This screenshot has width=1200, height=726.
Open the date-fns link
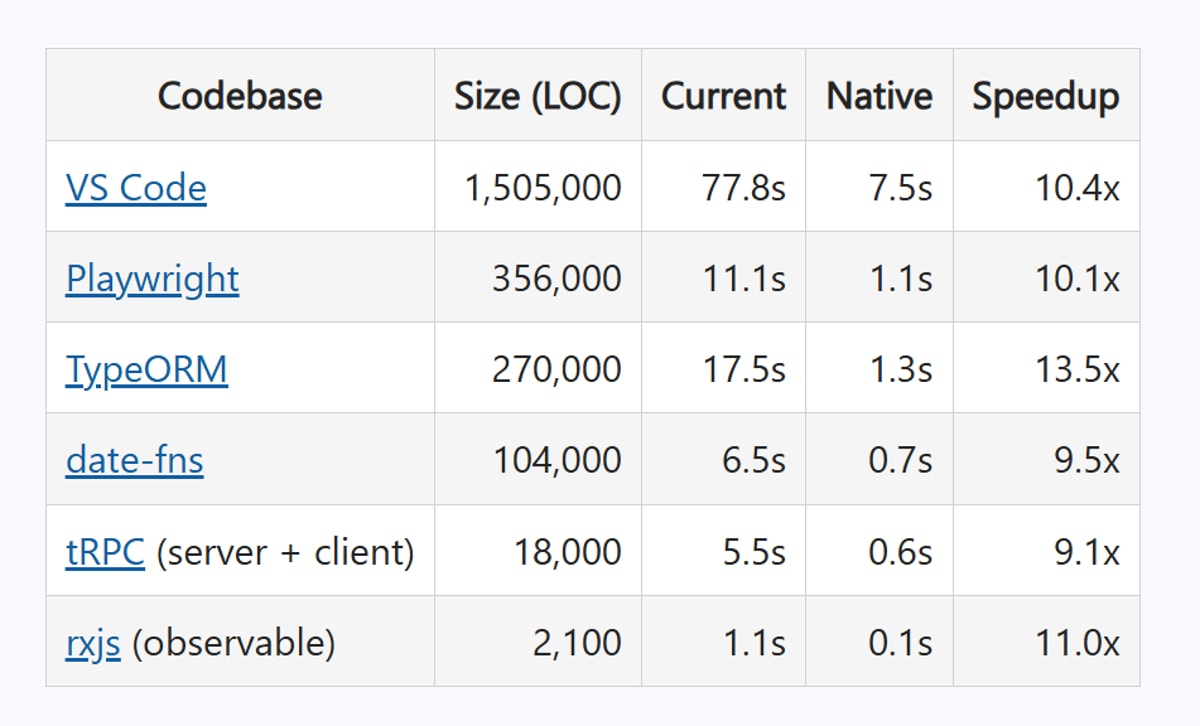[x=135, y=460]
